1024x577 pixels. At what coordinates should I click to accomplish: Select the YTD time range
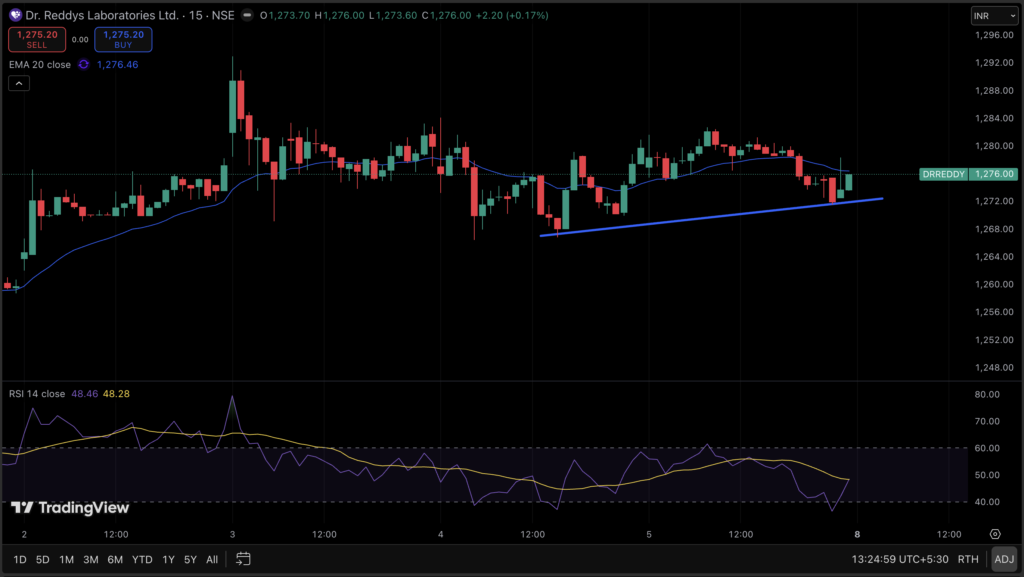142,559
